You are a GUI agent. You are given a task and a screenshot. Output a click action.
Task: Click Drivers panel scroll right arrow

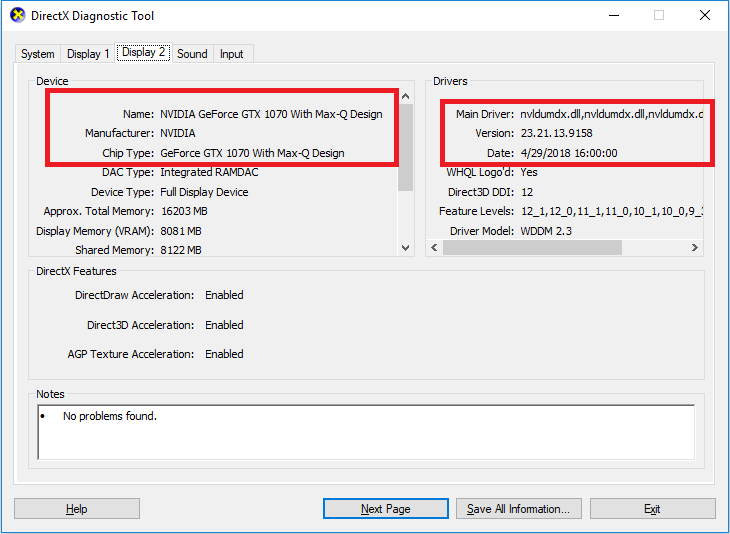(694, 248)
